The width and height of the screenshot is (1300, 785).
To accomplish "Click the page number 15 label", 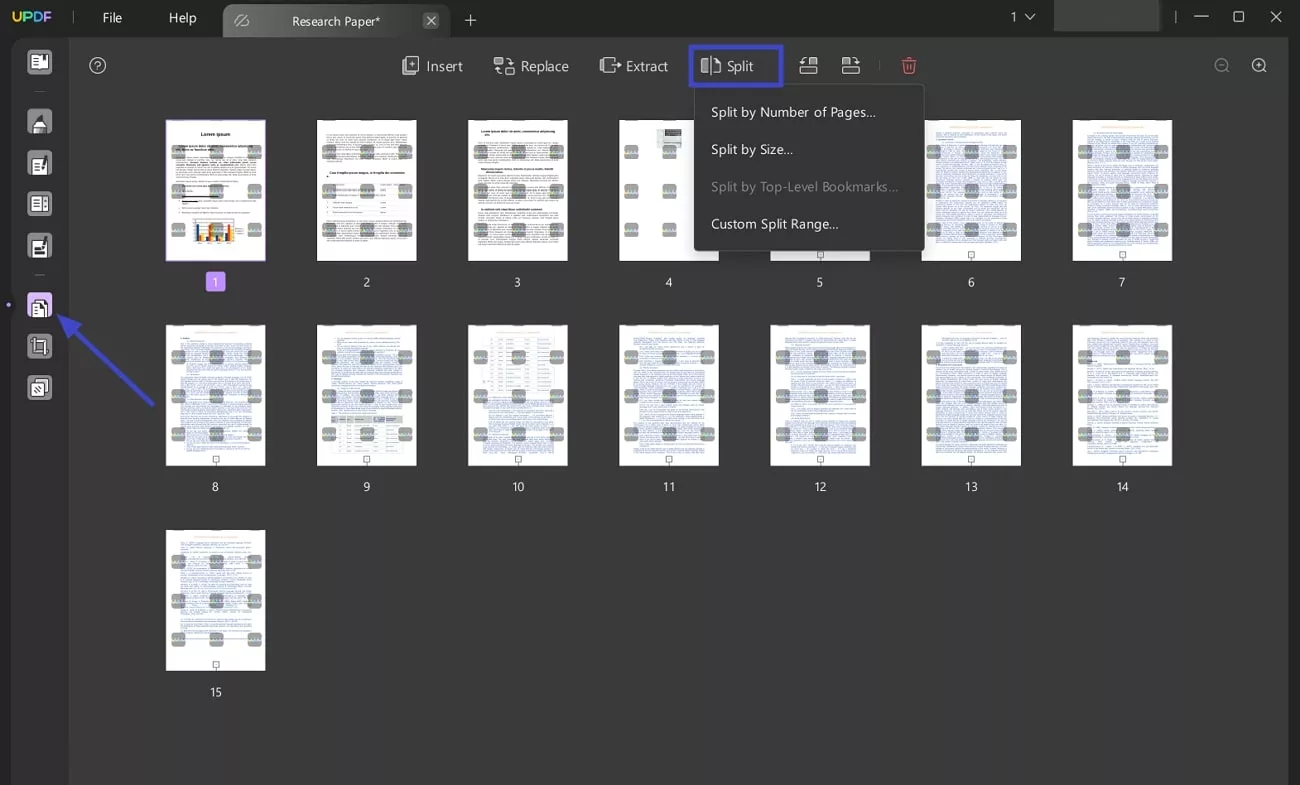I will 215,692.
